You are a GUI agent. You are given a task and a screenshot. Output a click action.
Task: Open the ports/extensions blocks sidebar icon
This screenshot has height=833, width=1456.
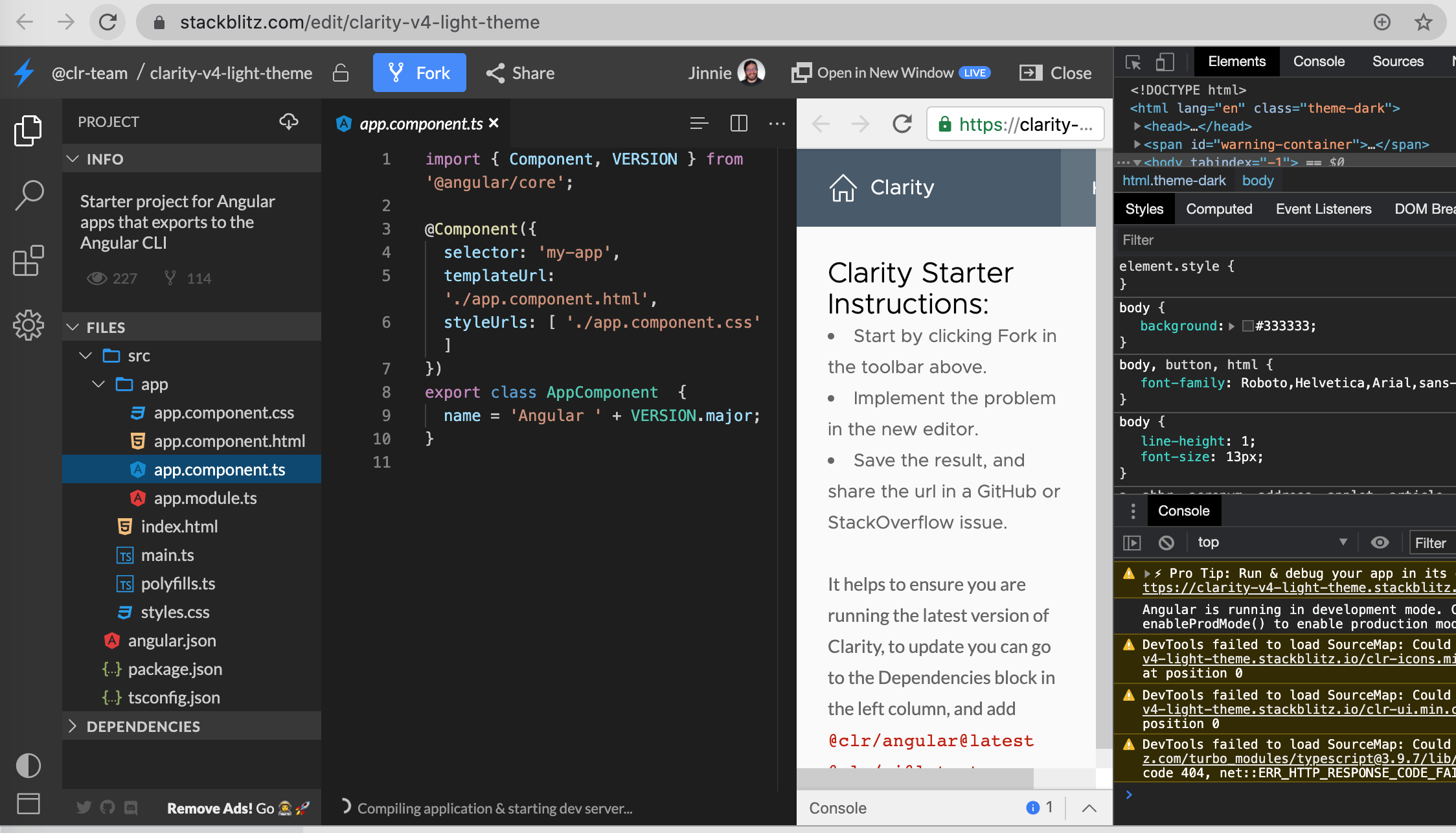point(28,260)
